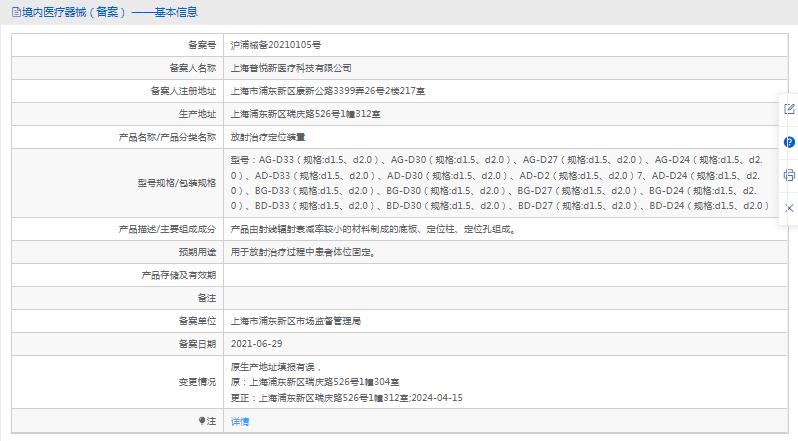Click the filing date 2021-06-29
The image size is (798, 441).
tap(256, 344)
